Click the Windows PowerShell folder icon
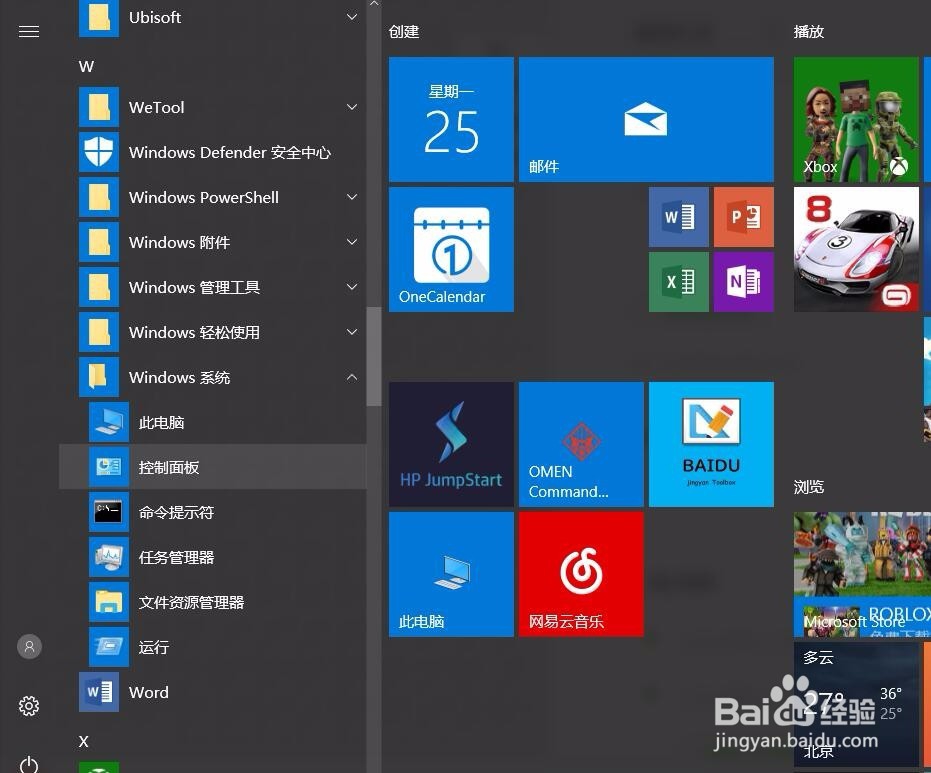 coord(99,197)
